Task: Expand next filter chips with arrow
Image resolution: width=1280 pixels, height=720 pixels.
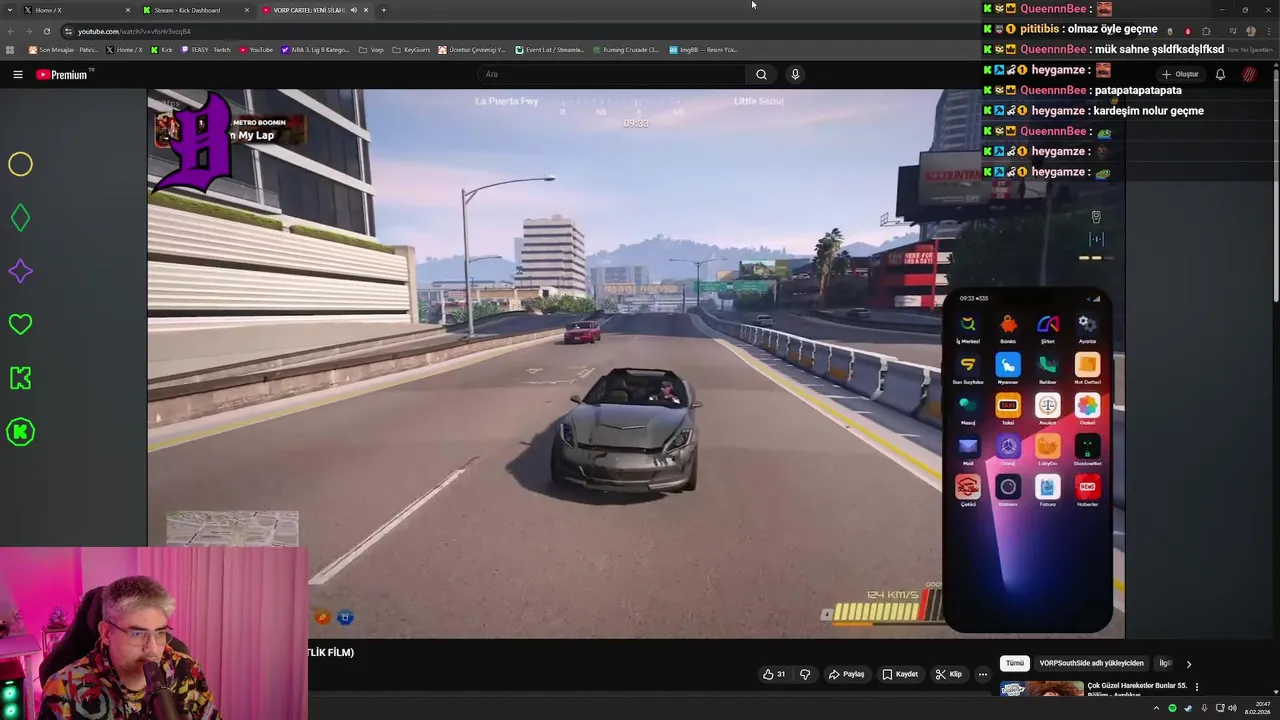Action: [1189, 664]
